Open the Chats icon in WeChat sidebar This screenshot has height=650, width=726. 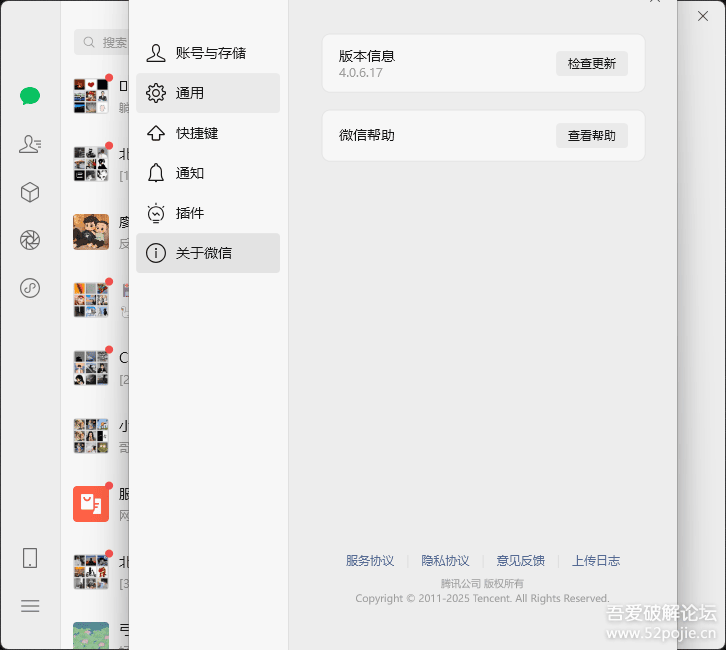pos(30,96)
